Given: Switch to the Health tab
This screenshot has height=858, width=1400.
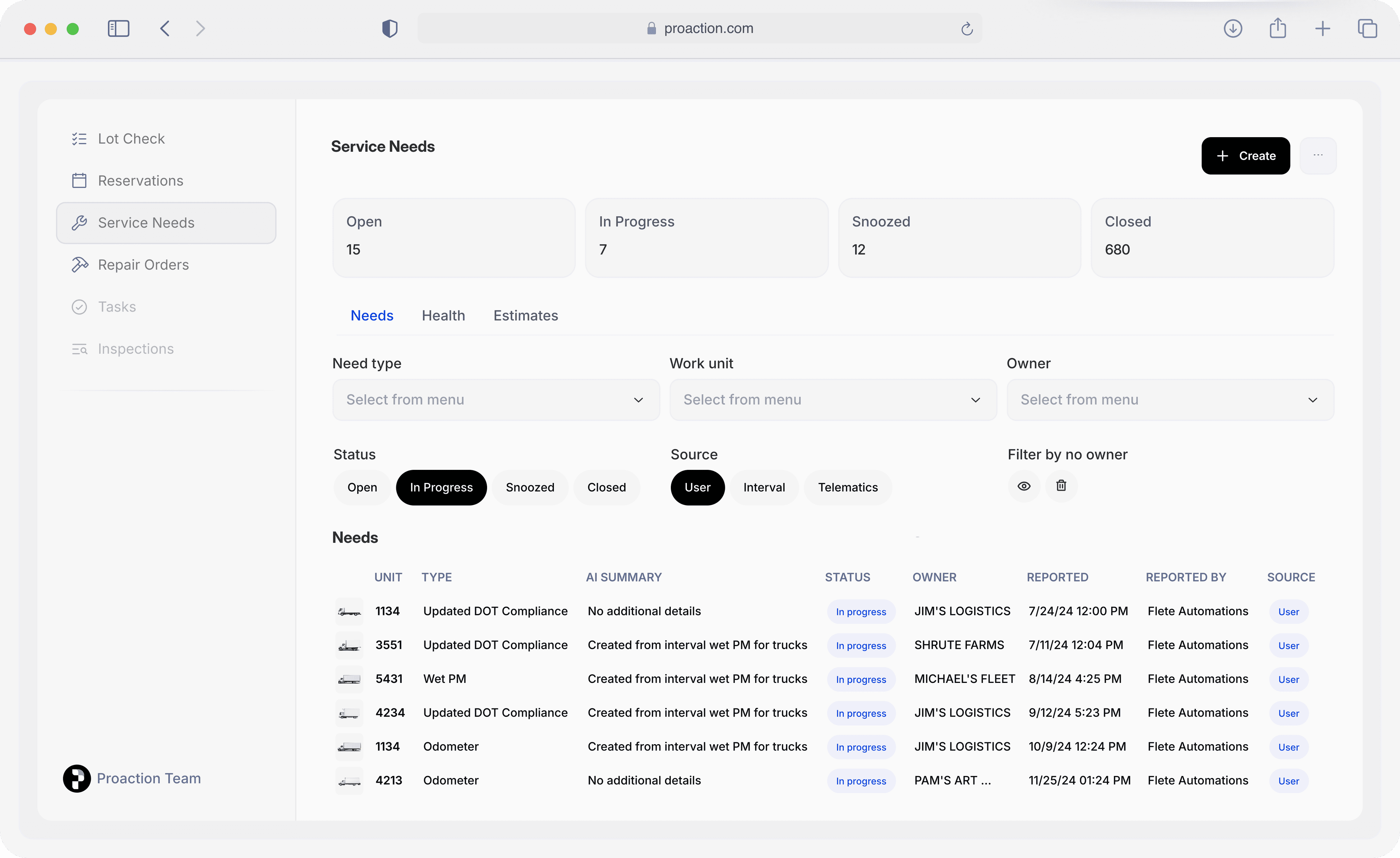Looking at the screenshot, I should coord(443,316).
